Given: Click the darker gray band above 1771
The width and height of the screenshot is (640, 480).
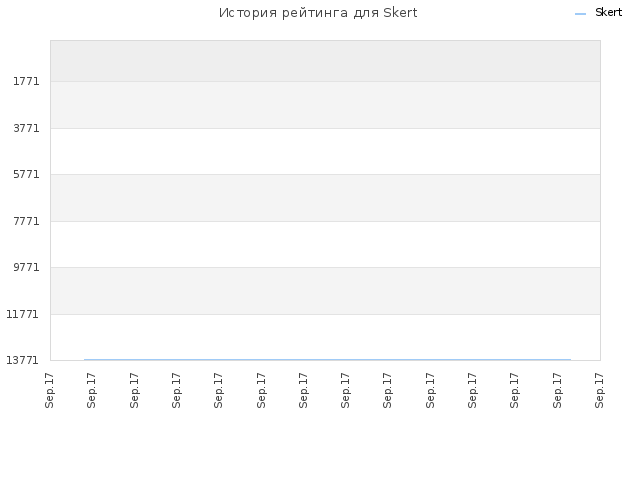Looking at the screenshot, I should pos(325,61).
